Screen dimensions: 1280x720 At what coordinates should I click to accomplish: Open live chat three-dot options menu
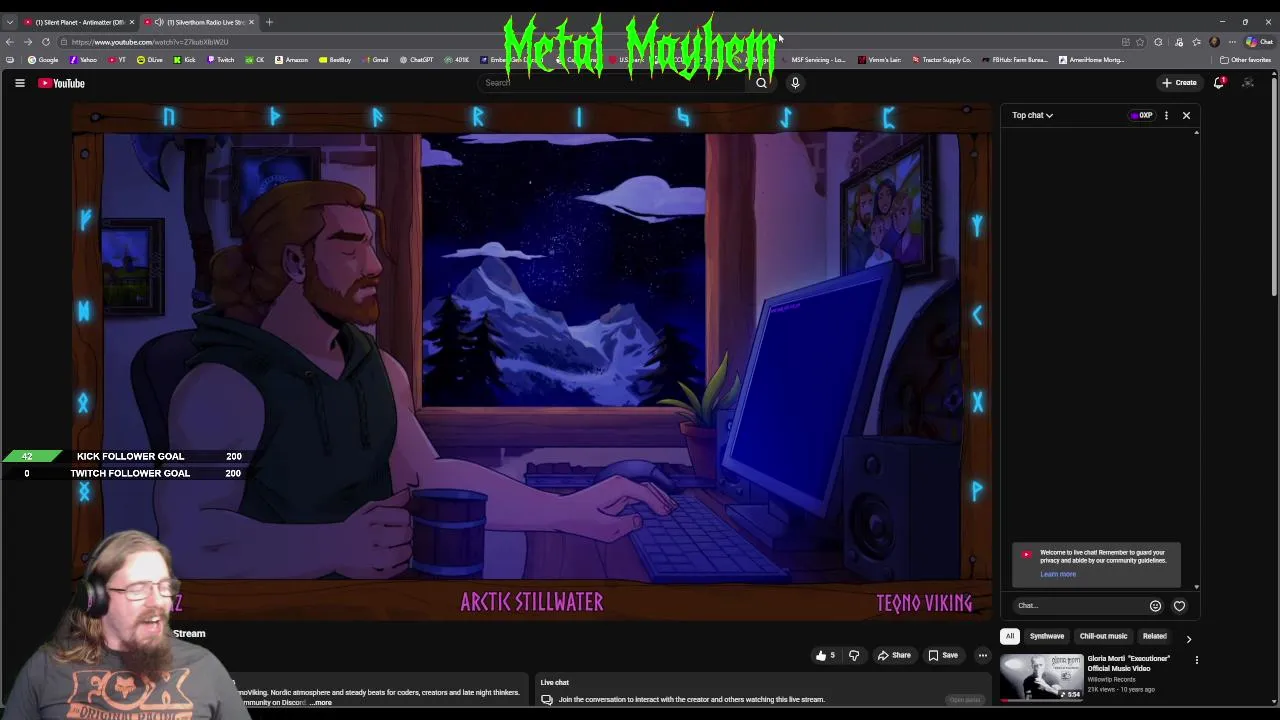(1166, 115)
